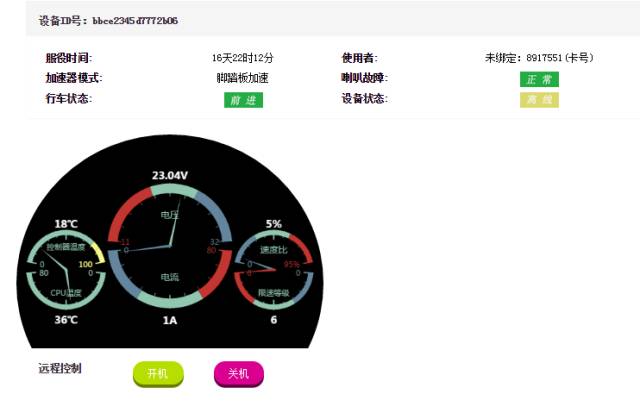
Task: Click the green 正常 horn status badge
Action: [x=539, y=79]
